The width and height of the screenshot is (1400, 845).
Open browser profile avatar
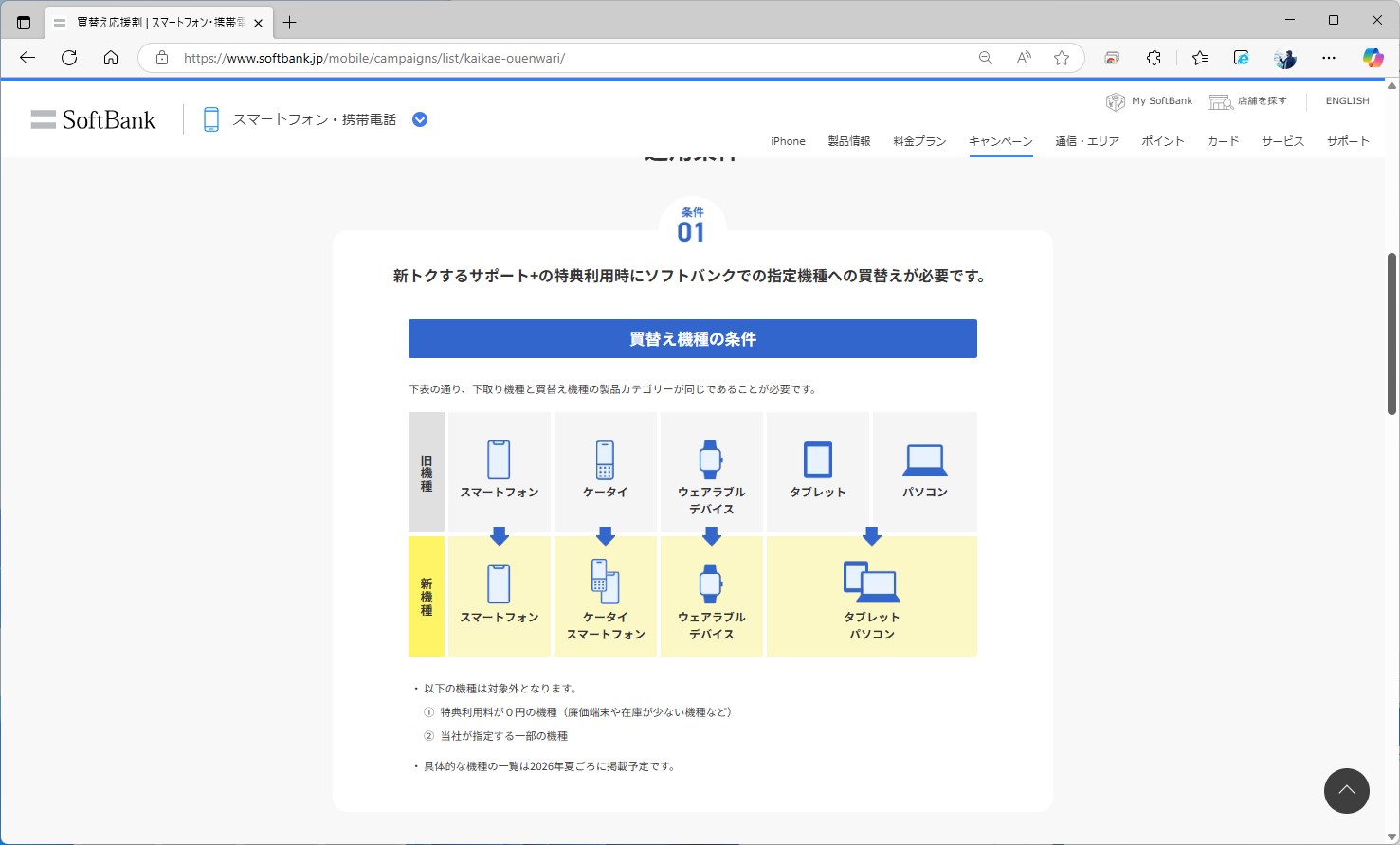(1285, 58)
